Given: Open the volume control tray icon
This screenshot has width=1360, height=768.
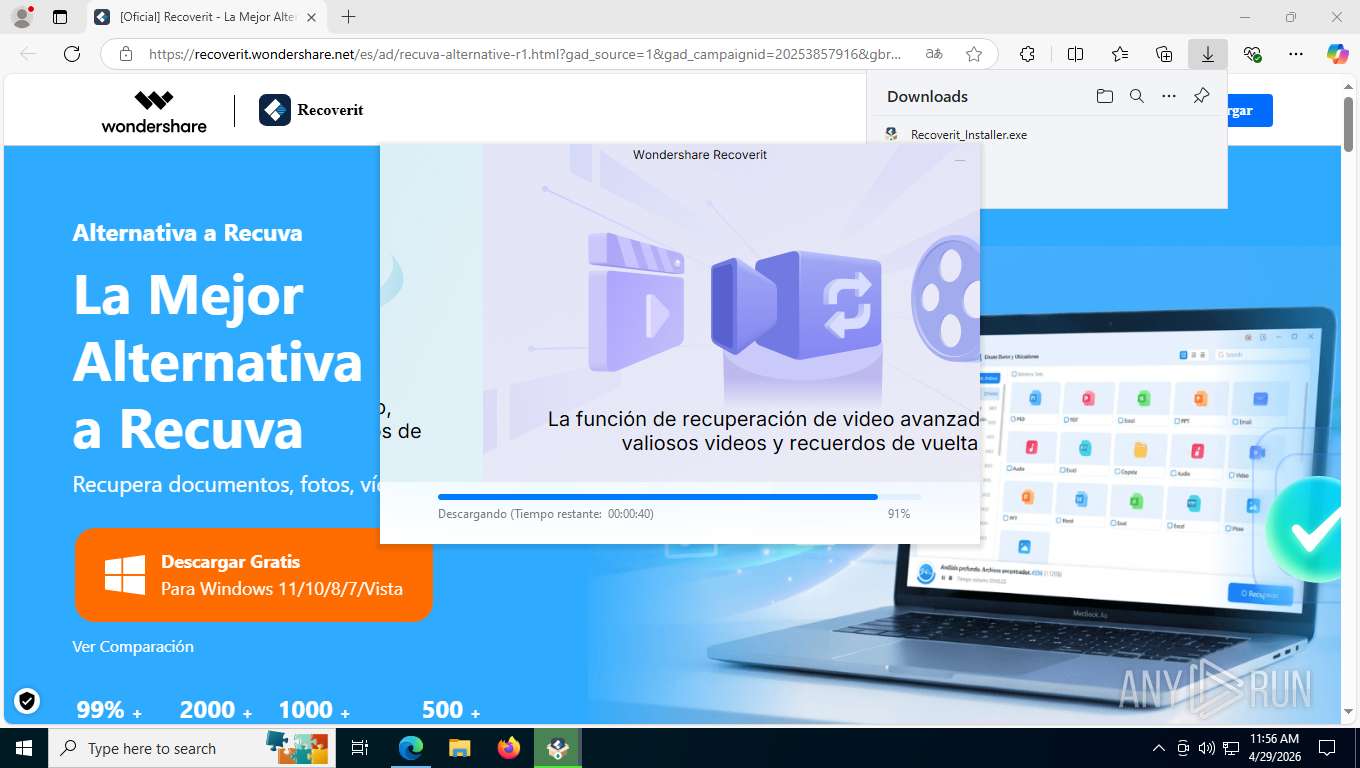Looking at the screenshot, I should point(1207,748).
